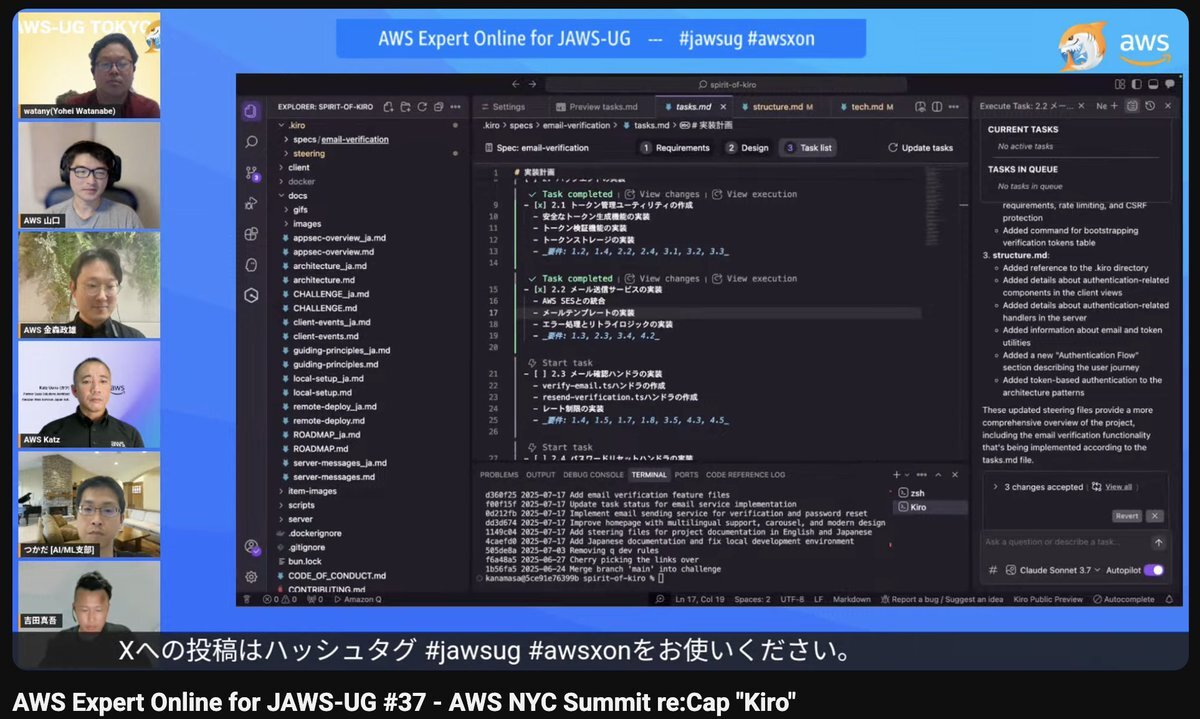The width and height of the screenshot is (1200, 719).
Task: Open preview icon in editor toolbar
Action: tap(919, 106)
